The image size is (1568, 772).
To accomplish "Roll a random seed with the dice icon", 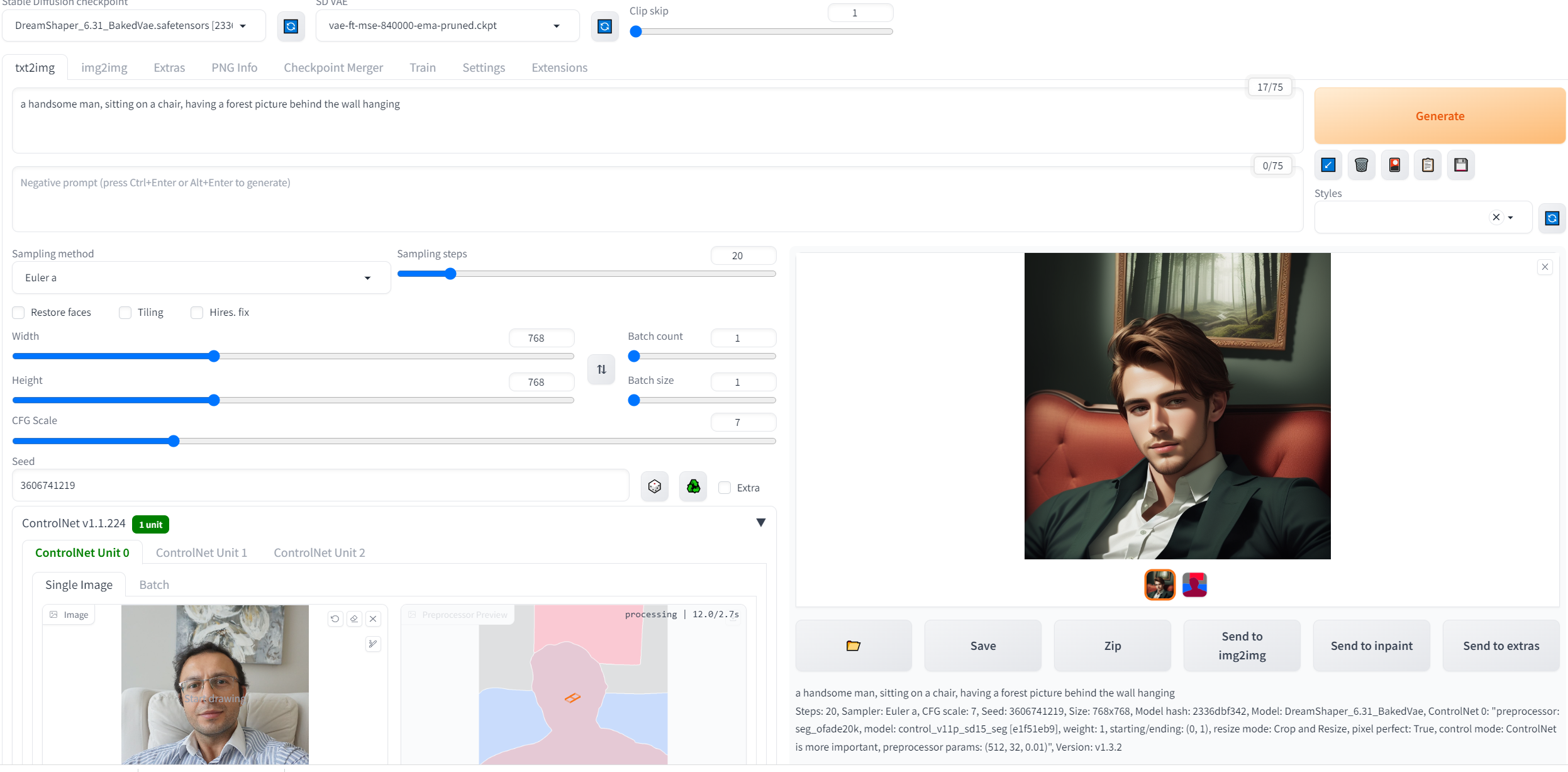I will (x=654, y=486).
